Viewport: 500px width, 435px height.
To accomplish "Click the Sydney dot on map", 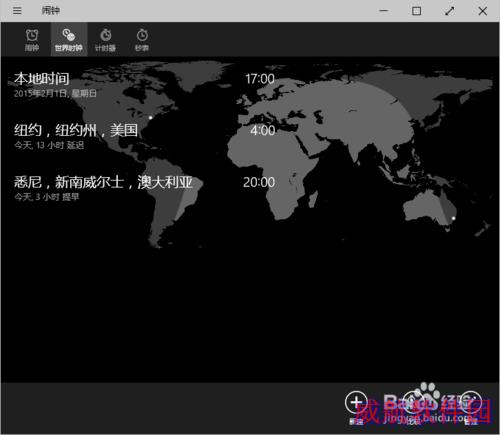I will (453, 218).
